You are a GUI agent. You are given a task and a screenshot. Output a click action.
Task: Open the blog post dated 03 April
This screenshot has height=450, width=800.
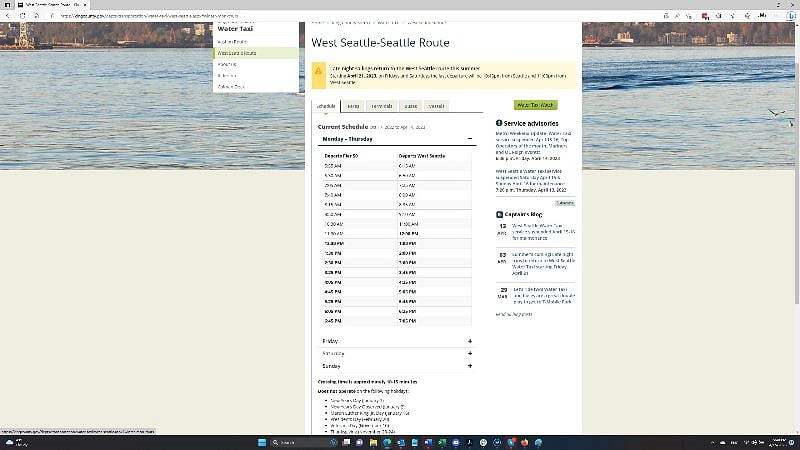point(543,263)
